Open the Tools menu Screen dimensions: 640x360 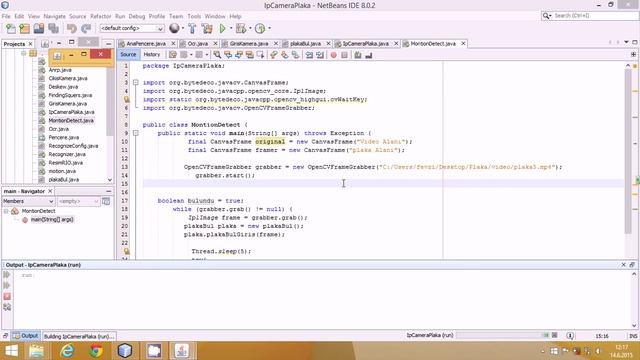pos(194,16)
